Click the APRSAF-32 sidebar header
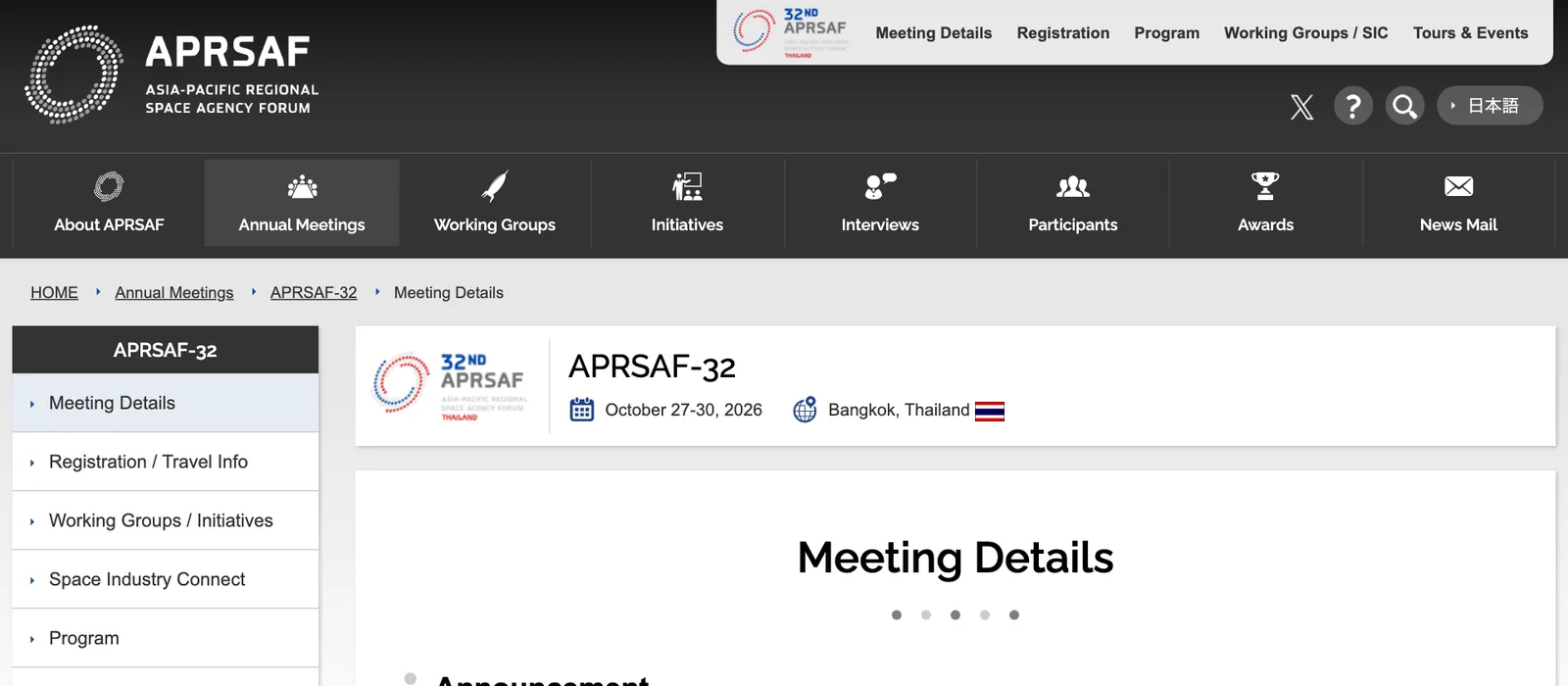This screenshot has height=686, width=1568. [166, 350]
